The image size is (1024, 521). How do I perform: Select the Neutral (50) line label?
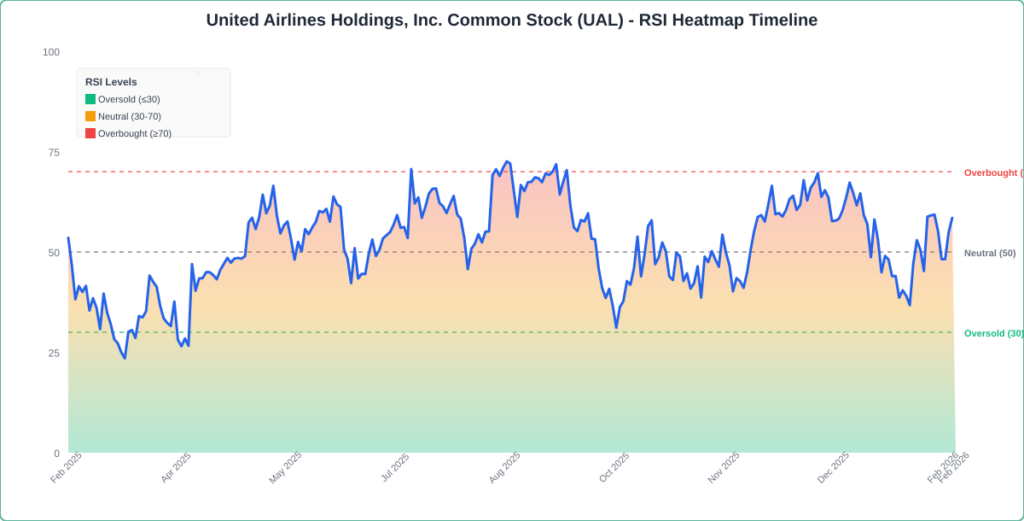(x=990, y=253)
